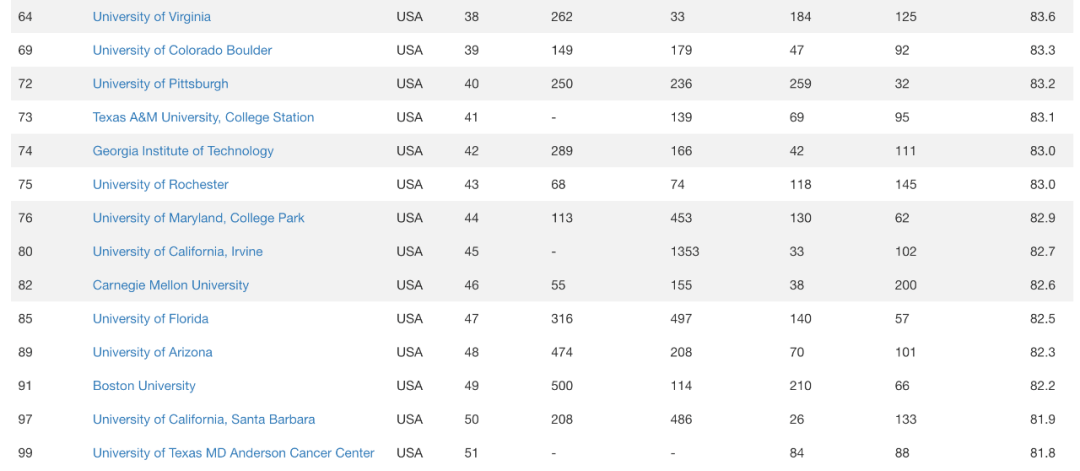
Task: Open the University of Virginia link
Action: pos(152,17)
